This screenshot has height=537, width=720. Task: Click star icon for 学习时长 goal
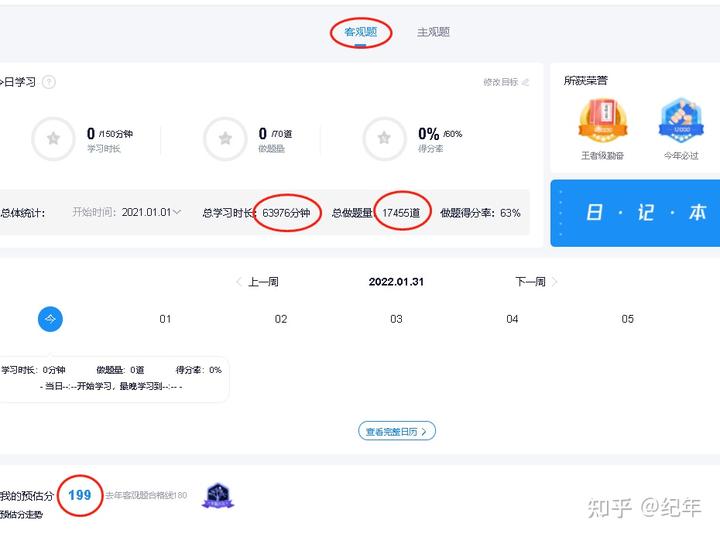(53, 138)
